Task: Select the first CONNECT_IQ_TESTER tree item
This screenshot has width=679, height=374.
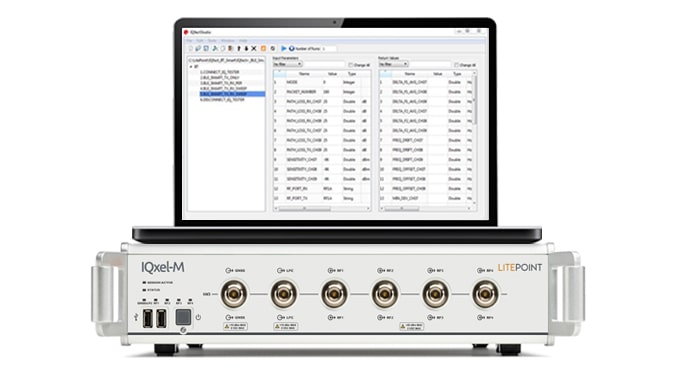Action: click(x=220, y=72)
